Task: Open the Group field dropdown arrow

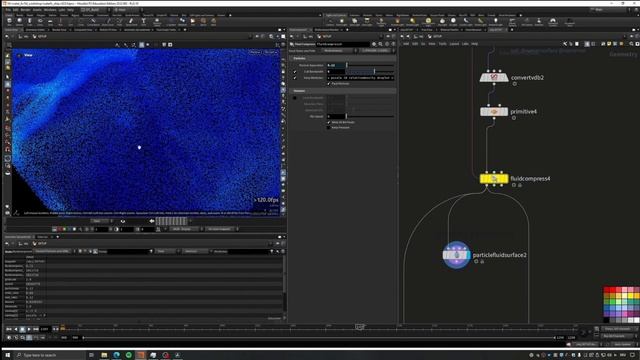Action: tap(151, 251)
